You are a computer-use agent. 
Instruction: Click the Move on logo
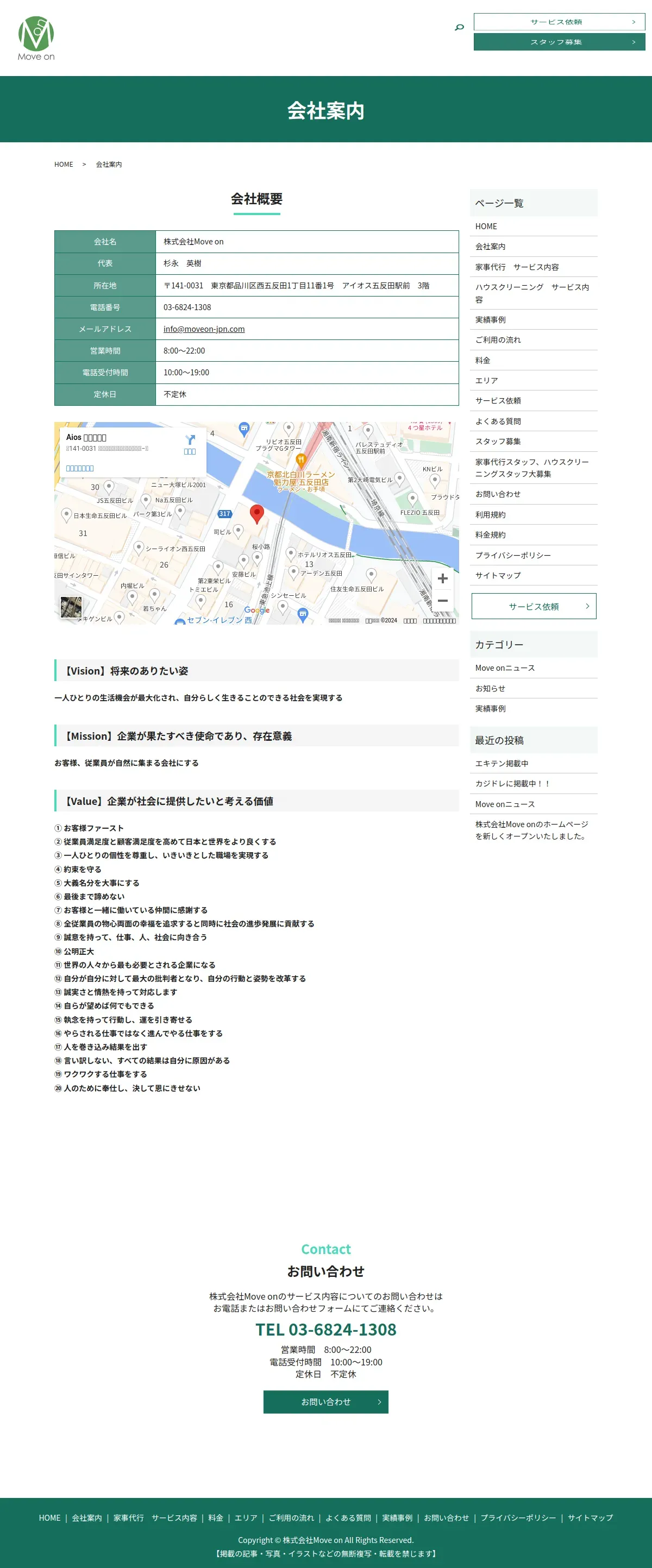click(x=36, y=37)
